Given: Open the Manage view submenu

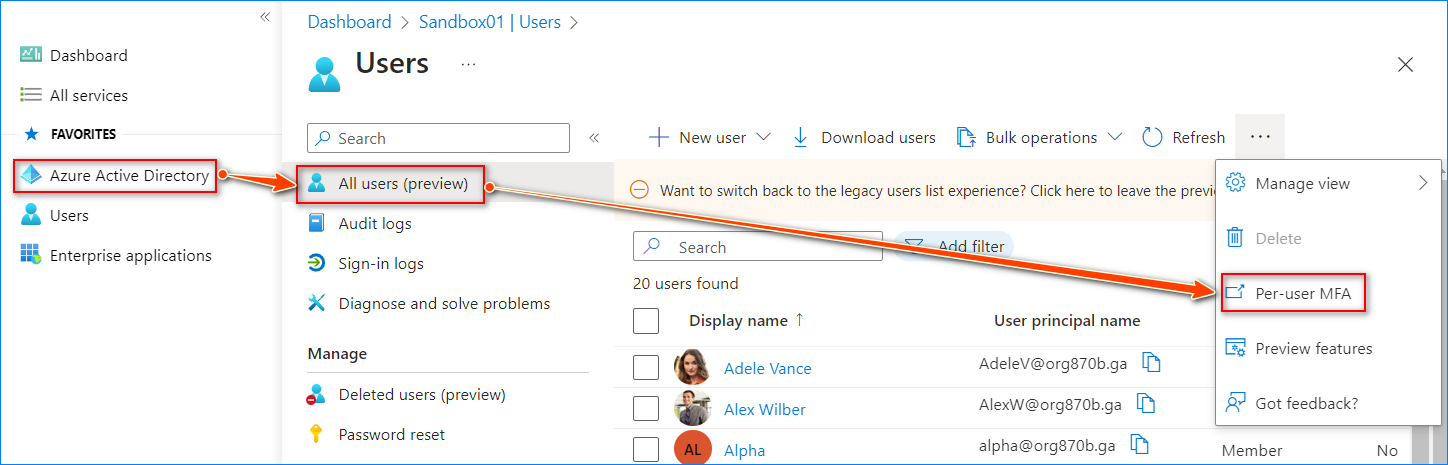Looking at the screenshot, I should pos(1328,183).
